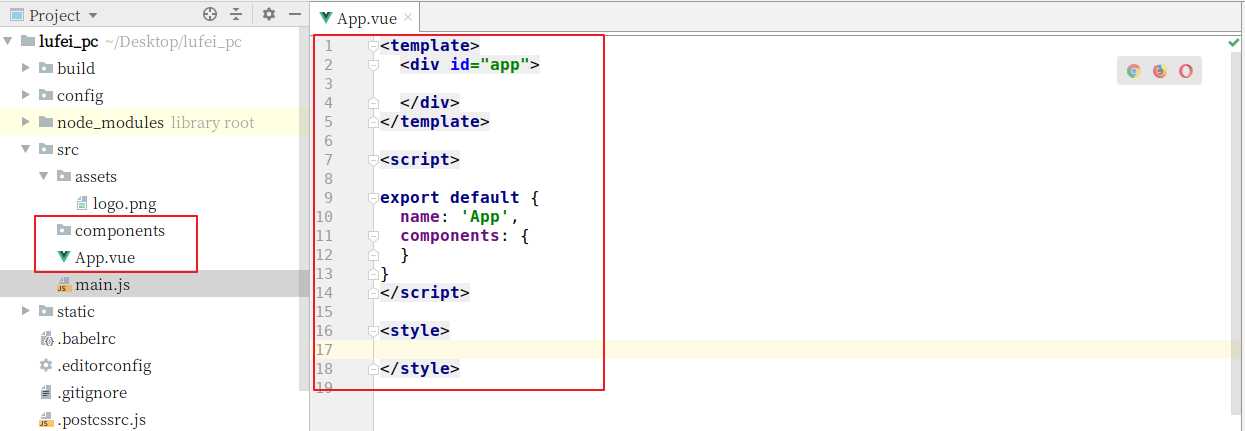1245x431 pixels.
Task: Select the assets folder
Action: pyautogui.click(x=87, y=177)
